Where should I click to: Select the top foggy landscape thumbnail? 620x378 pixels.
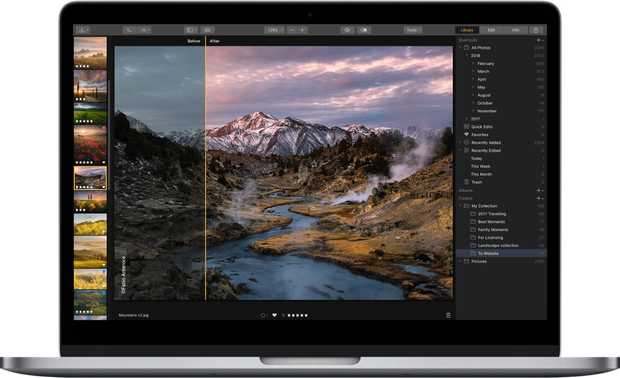90,53
